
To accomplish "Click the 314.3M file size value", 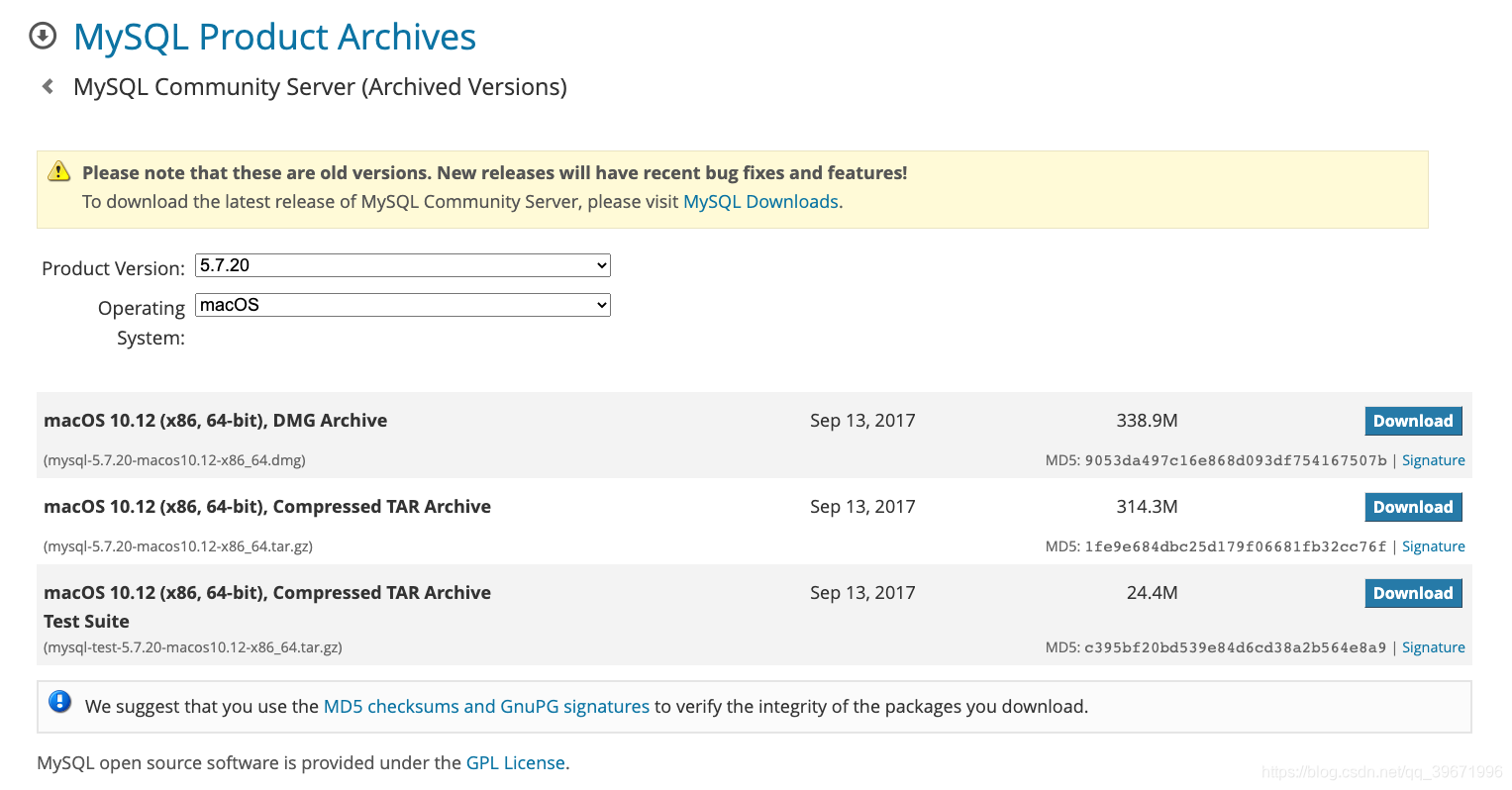I will click(x=1147, y=507).
